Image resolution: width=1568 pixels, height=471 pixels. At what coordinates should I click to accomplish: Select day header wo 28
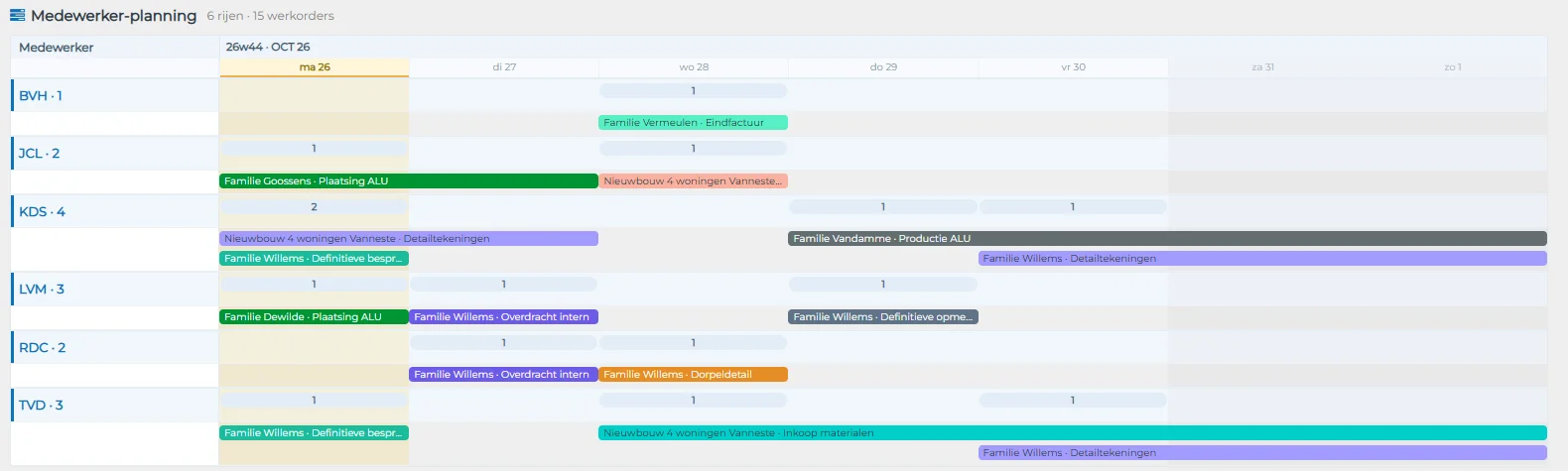coord(694,67)
